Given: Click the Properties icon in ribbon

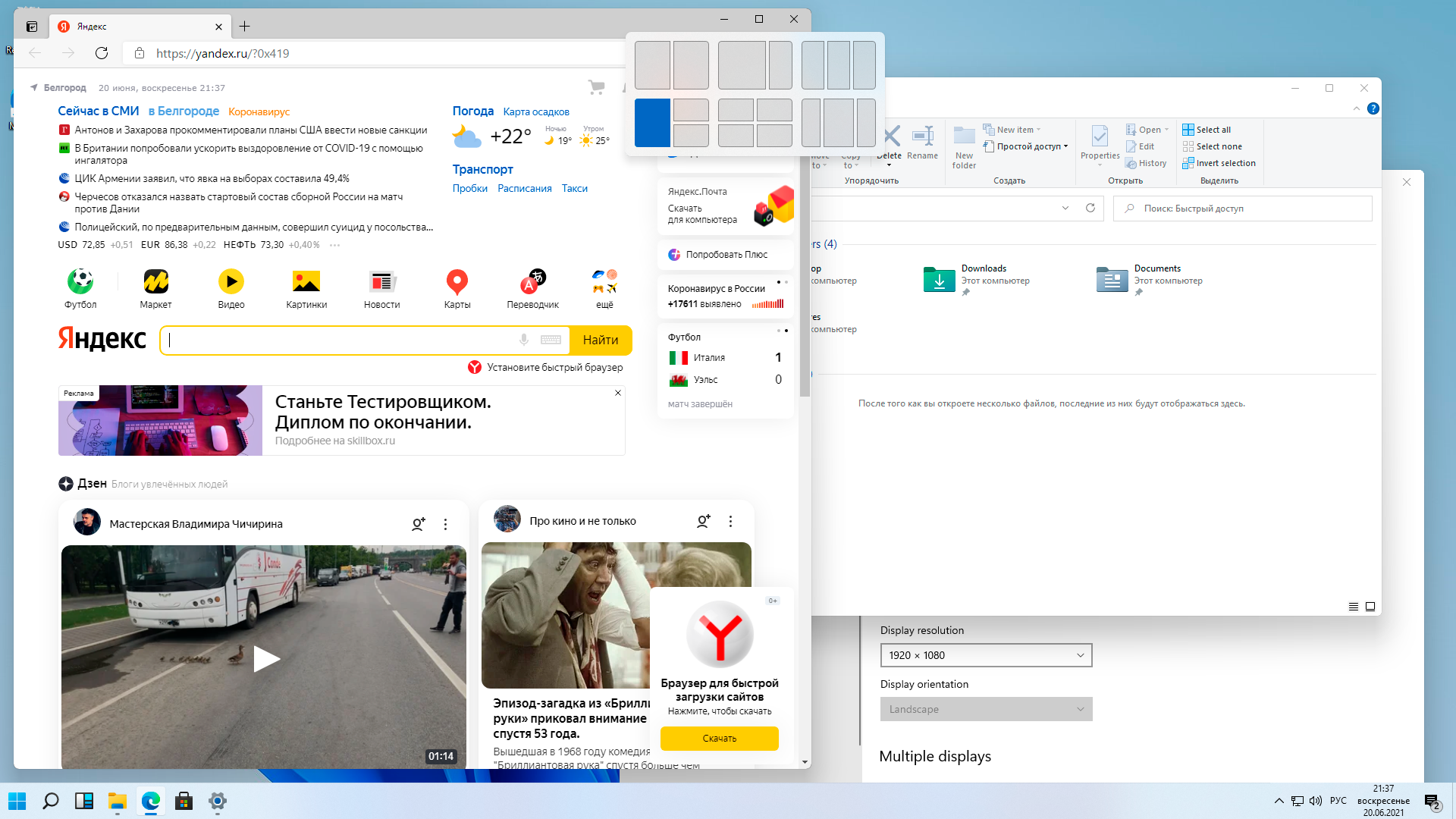Looking at the screenshot, I should [x=1100, y=143].
